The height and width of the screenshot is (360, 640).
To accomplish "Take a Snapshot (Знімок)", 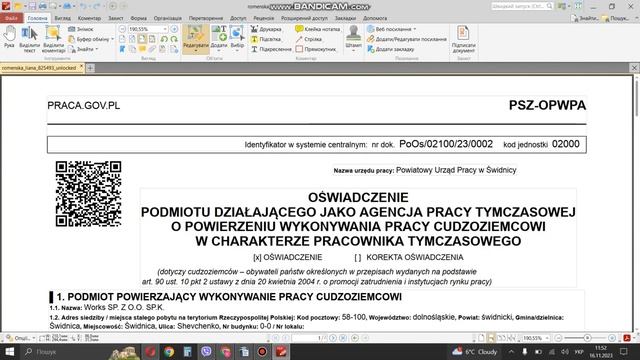I will (81, 29).
